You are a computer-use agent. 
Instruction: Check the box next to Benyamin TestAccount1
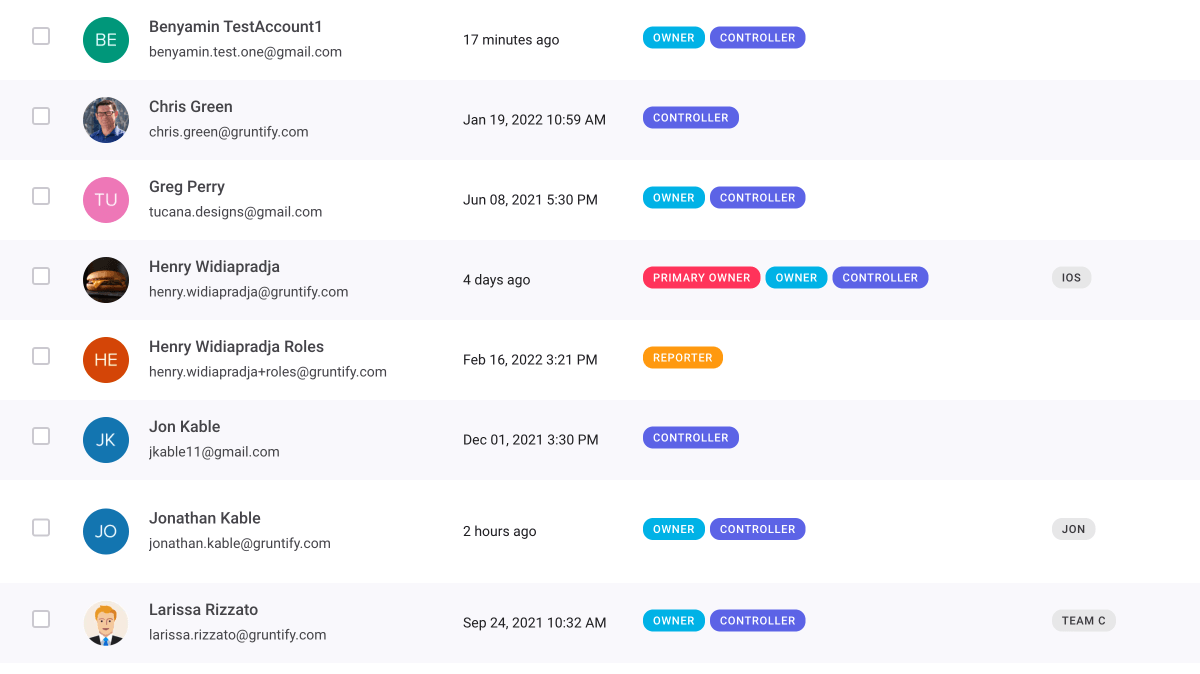pyautogui.click(x=40, y=34)
